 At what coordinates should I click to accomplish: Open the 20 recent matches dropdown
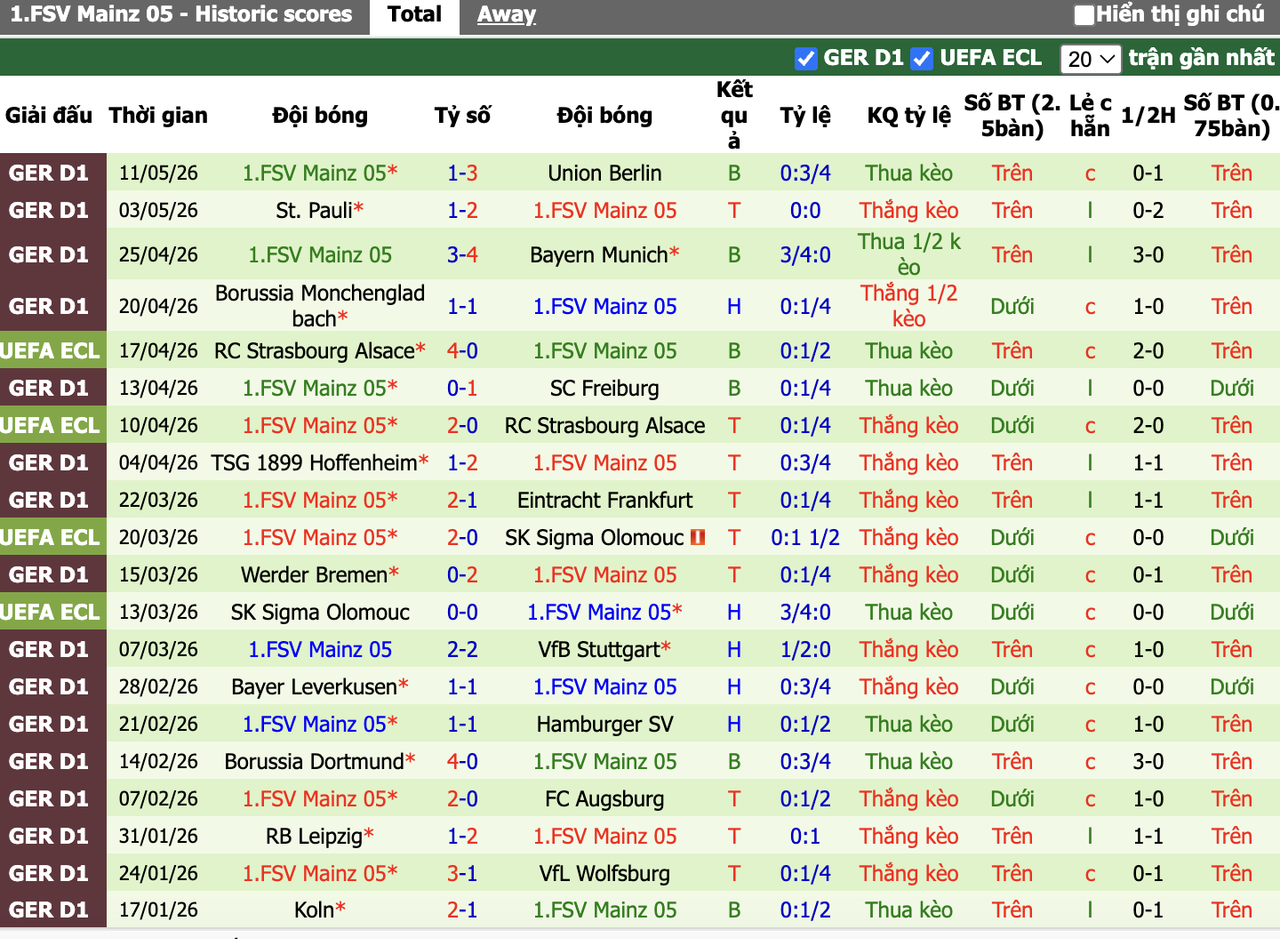click(x=1091, y=59)
